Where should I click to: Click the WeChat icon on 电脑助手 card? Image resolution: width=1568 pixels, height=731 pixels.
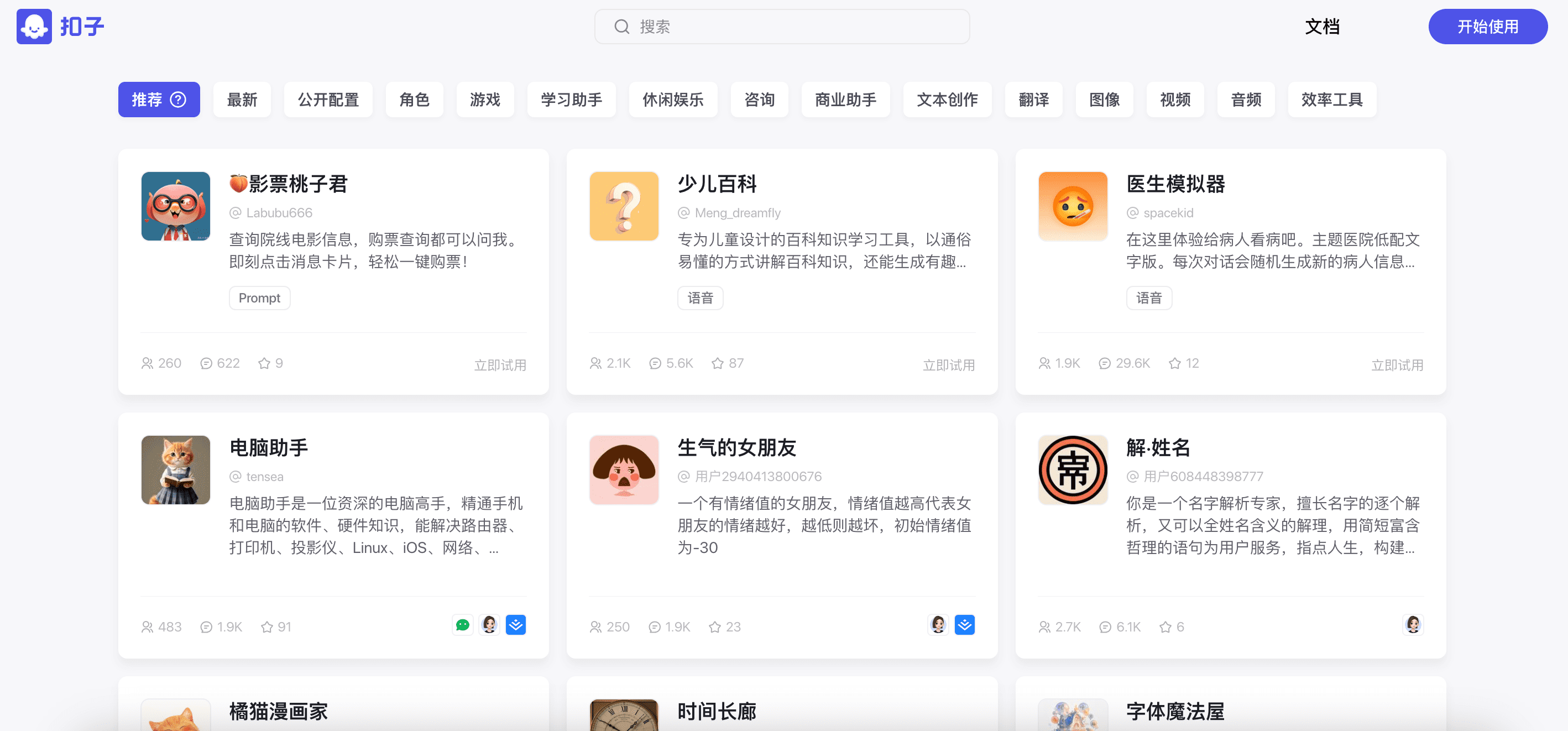click(463, 625)
